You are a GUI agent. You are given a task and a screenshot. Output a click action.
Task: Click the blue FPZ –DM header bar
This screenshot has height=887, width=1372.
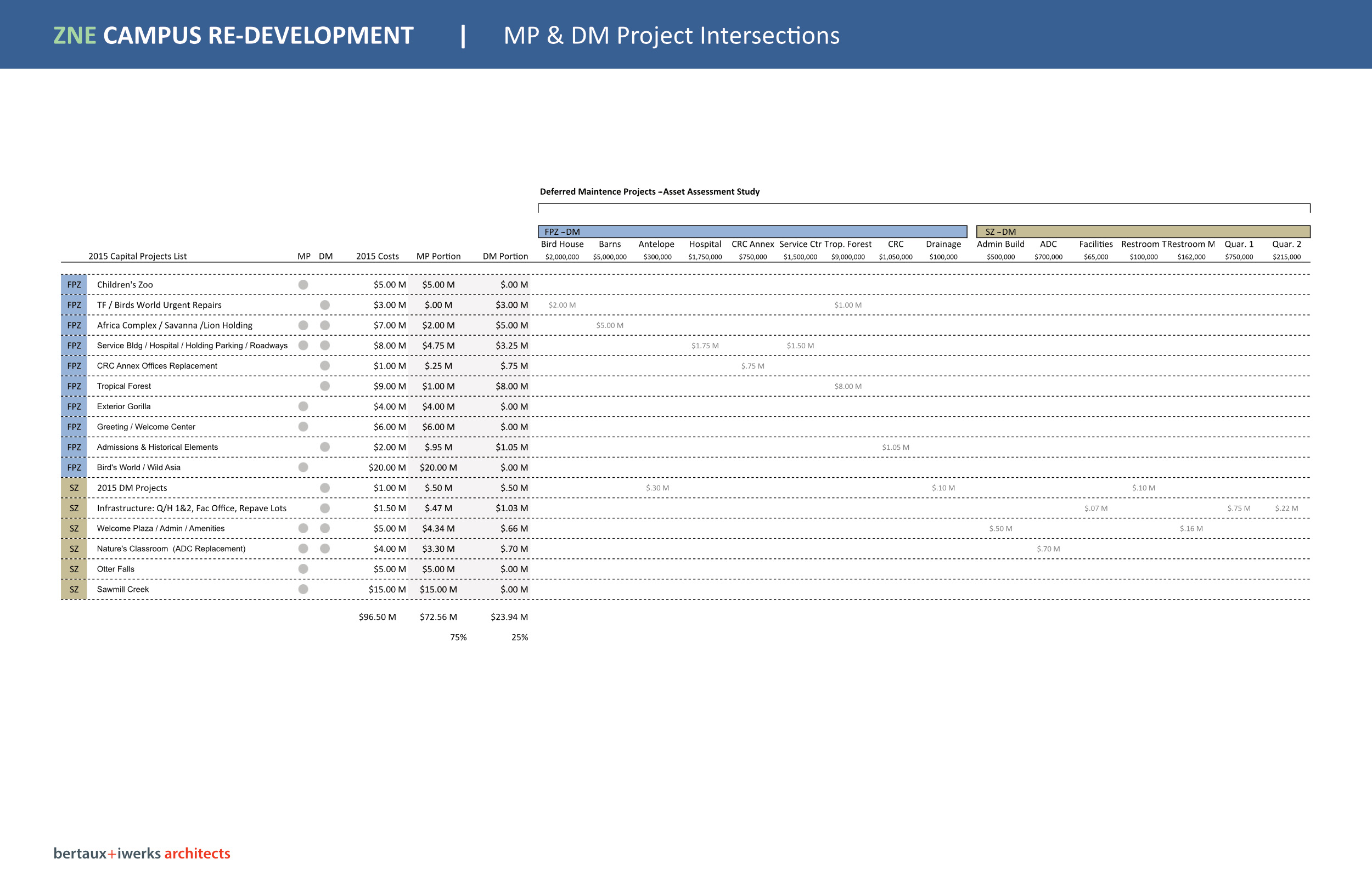pyautogui.click(x=752, y=231)
